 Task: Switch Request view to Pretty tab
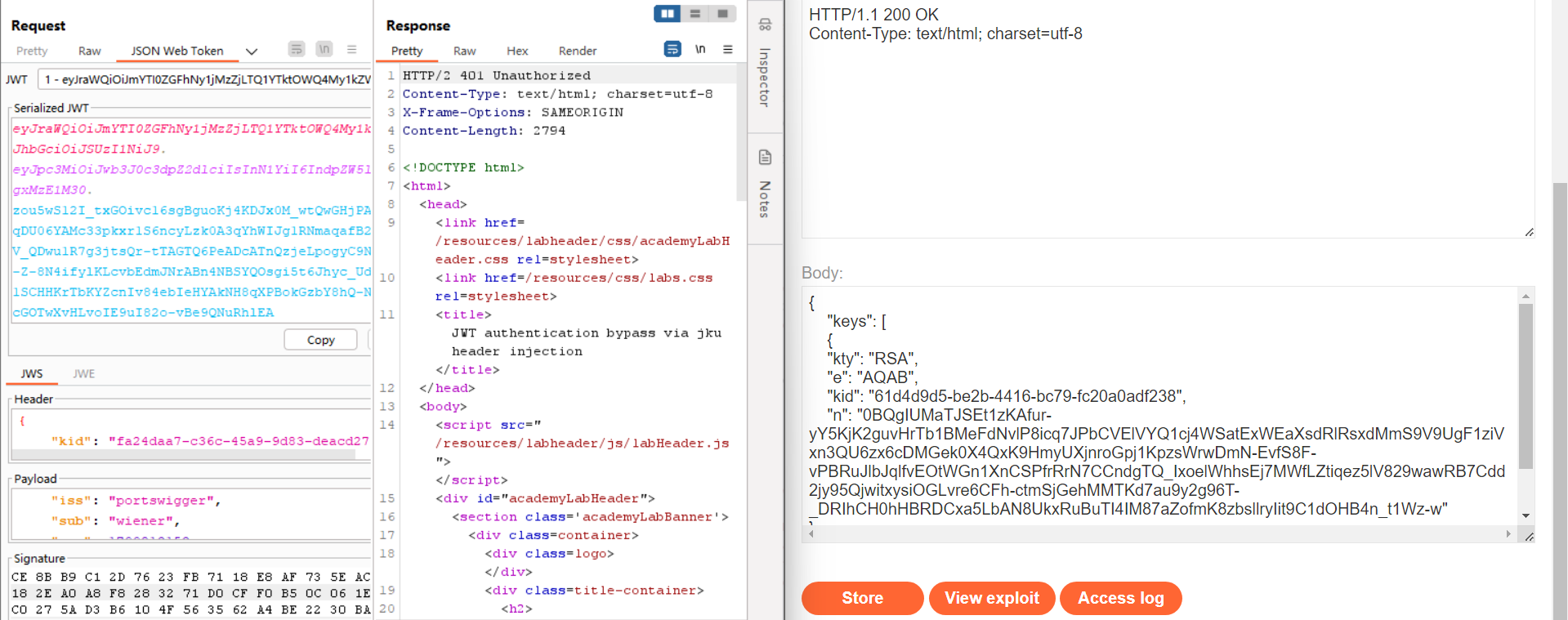pos(32,51)
